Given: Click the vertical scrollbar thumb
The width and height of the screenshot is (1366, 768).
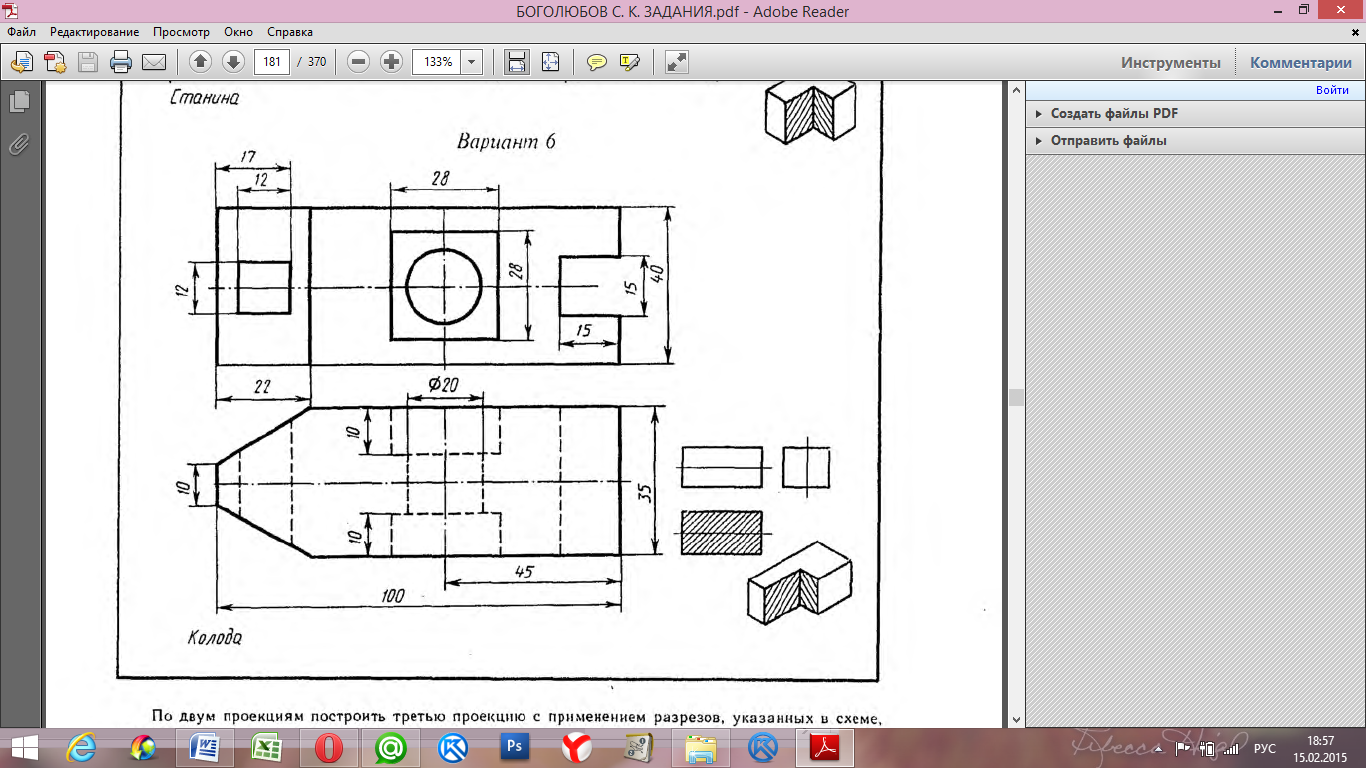Looking at the screenshot, I should tap(1016, 397).
